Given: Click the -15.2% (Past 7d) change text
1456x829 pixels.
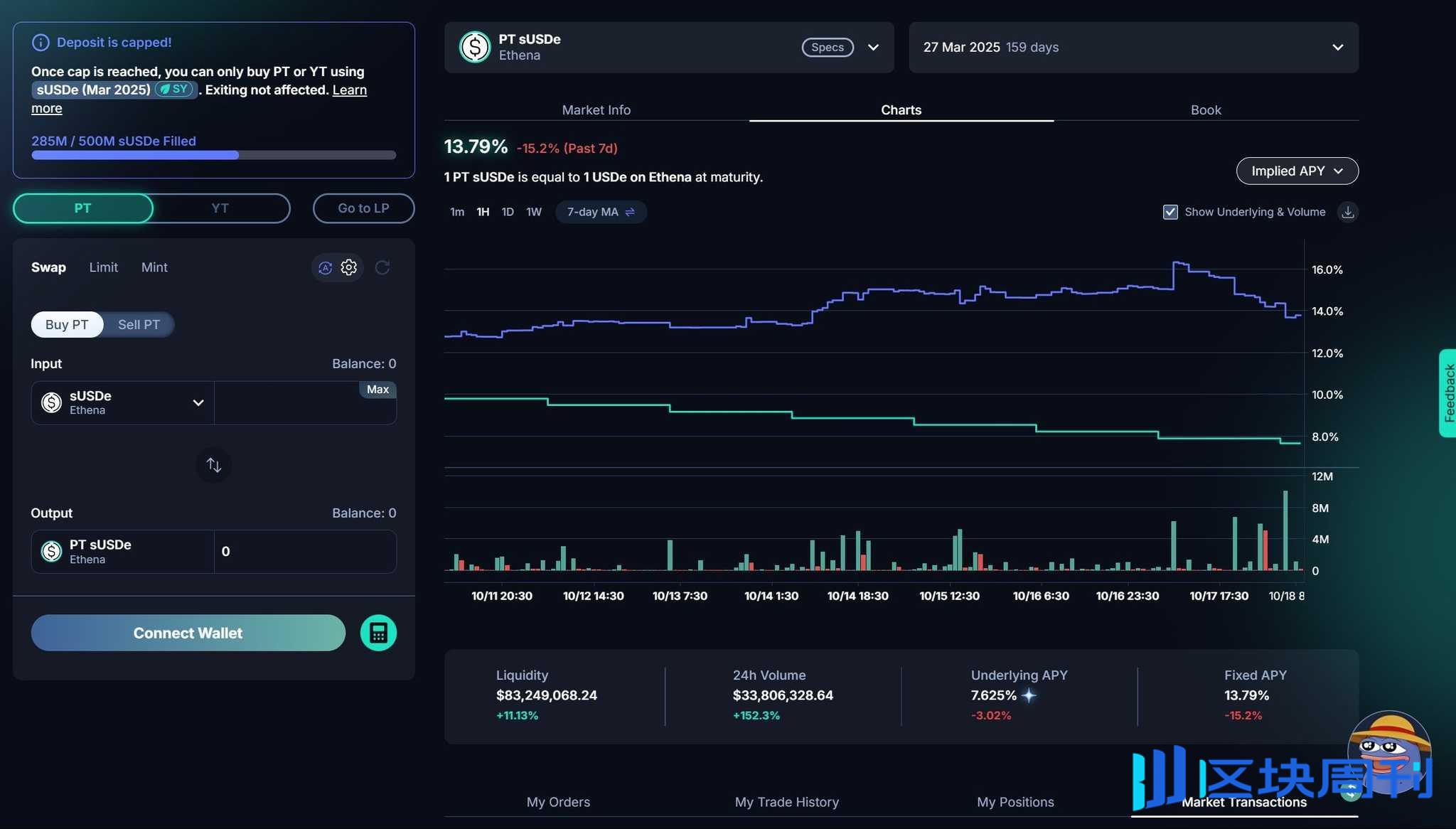Looking at the screenshot, I should (x=567, y=149).
